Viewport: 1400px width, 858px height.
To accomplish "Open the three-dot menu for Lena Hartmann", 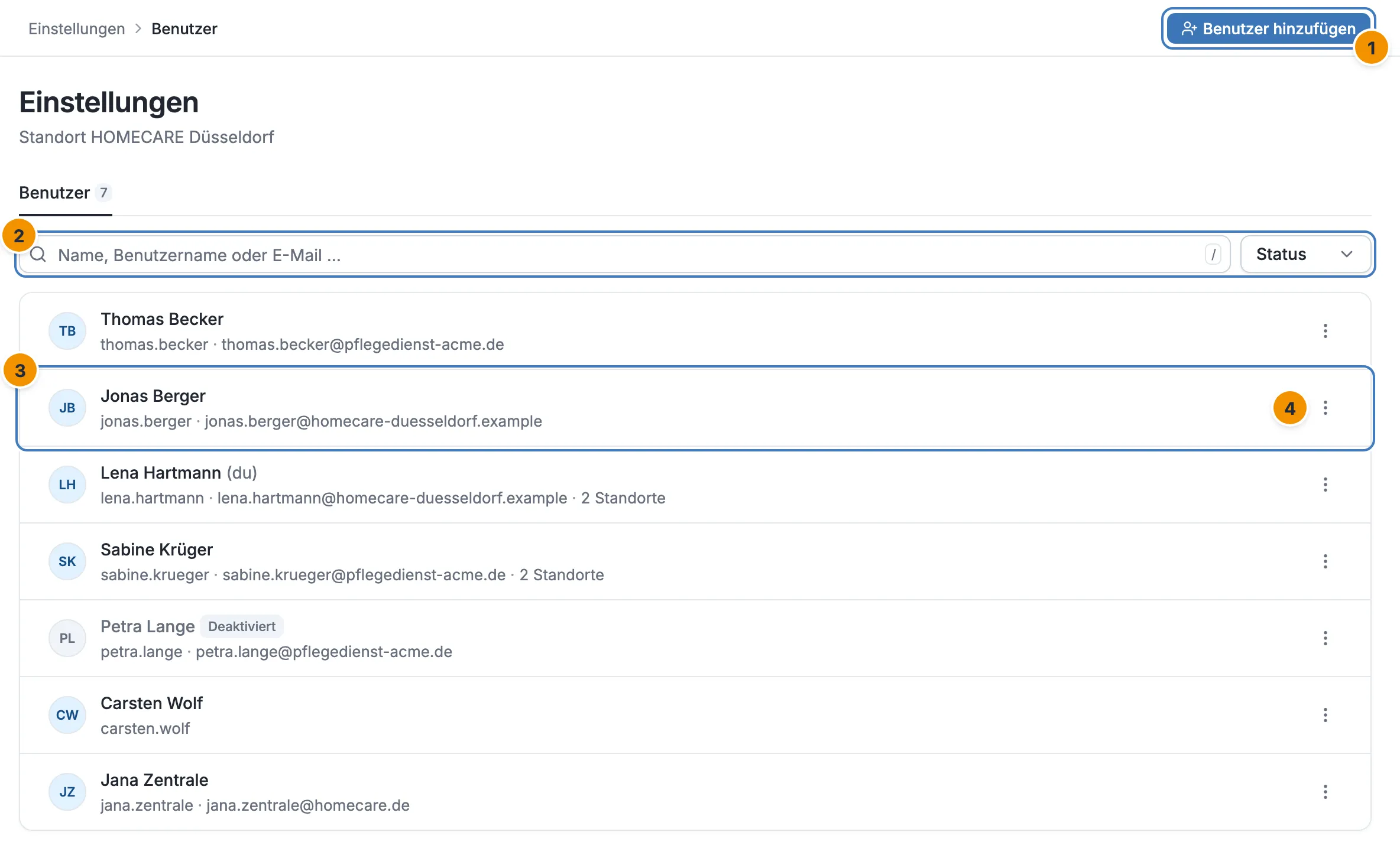I will click(x=1325, y=485).
